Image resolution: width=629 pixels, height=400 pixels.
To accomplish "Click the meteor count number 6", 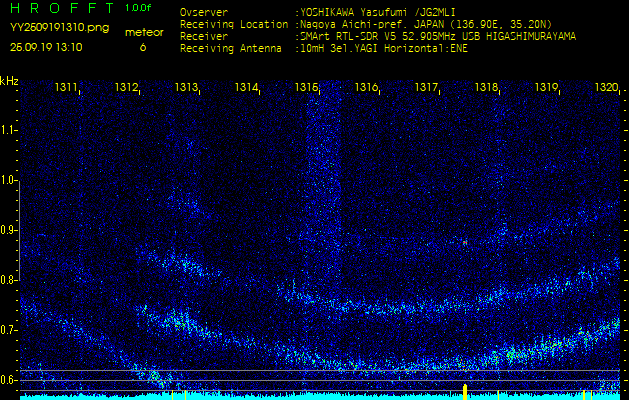I will tap(142, 47).
